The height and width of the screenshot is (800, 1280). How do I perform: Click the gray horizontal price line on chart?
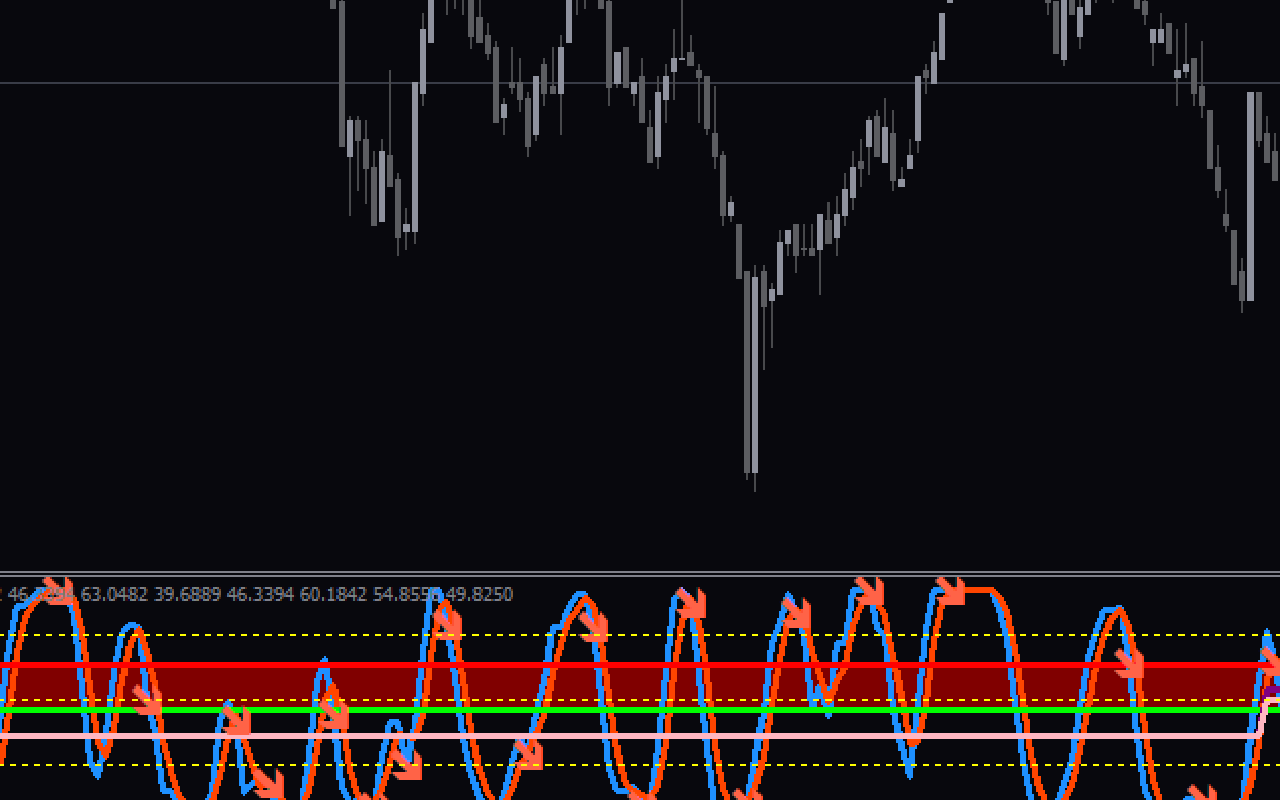640,83
